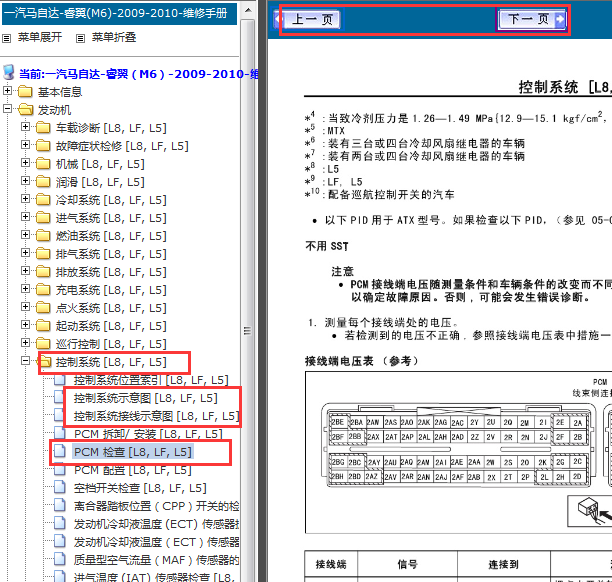Image resolution: width=612 pixels, height=582 pixels.
Task: Open 质量型空气流量 (MAF) 传感器 page
Action: [157, 560]
